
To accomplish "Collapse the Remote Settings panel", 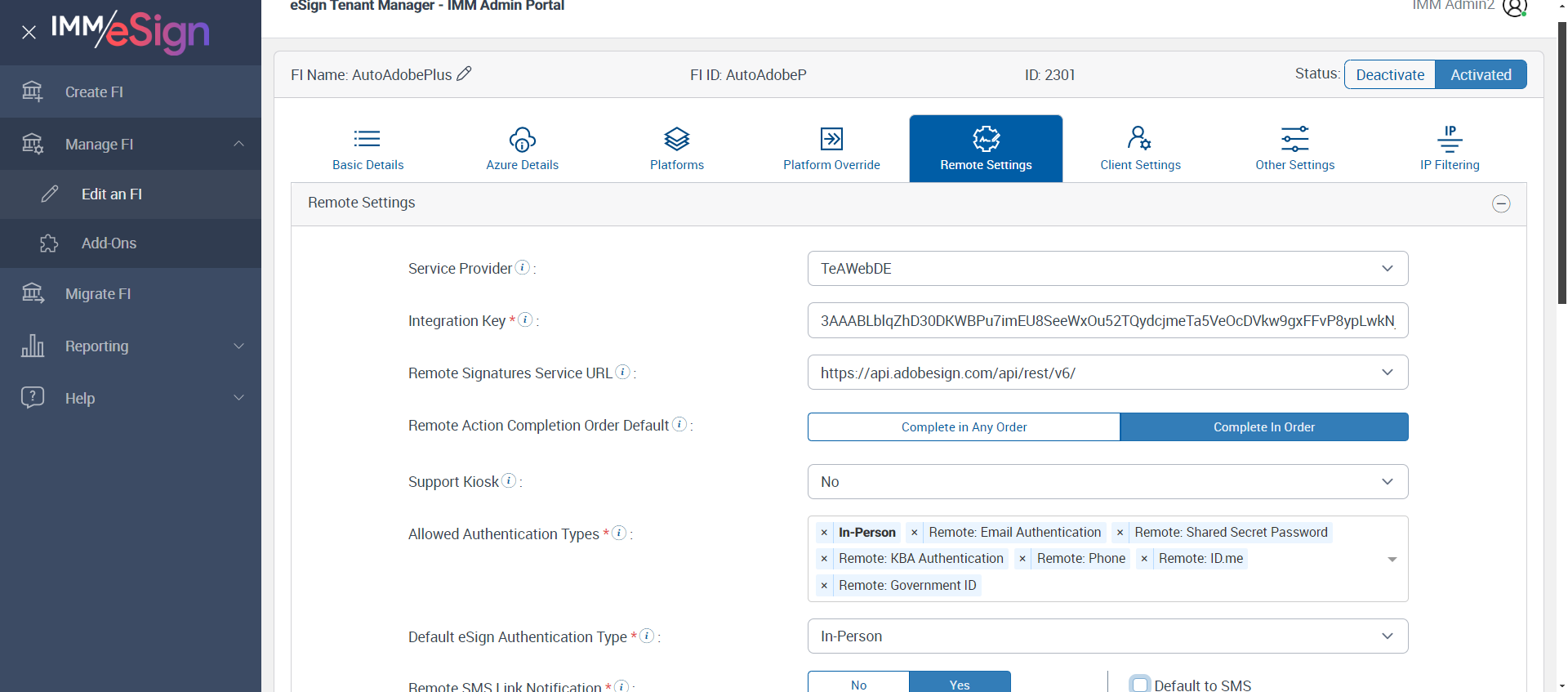I will (x=1501, y=203).
